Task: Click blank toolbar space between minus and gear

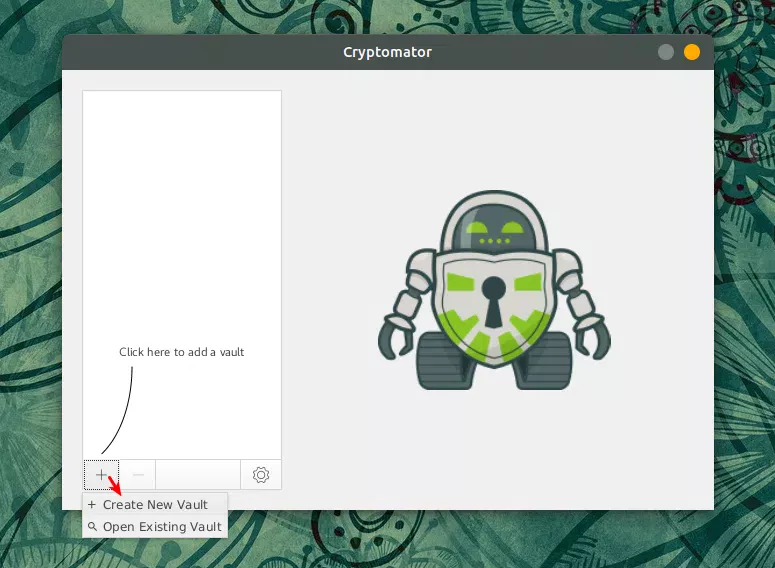Action: tap(198, 475)
